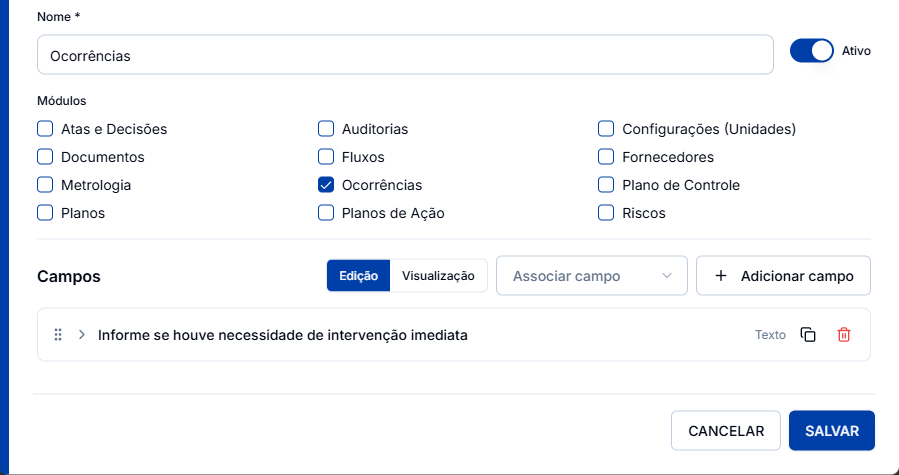This screenshot has width=899, height=475.
Task: Check the Atas e Decisões checkbox
Action: 45,129
